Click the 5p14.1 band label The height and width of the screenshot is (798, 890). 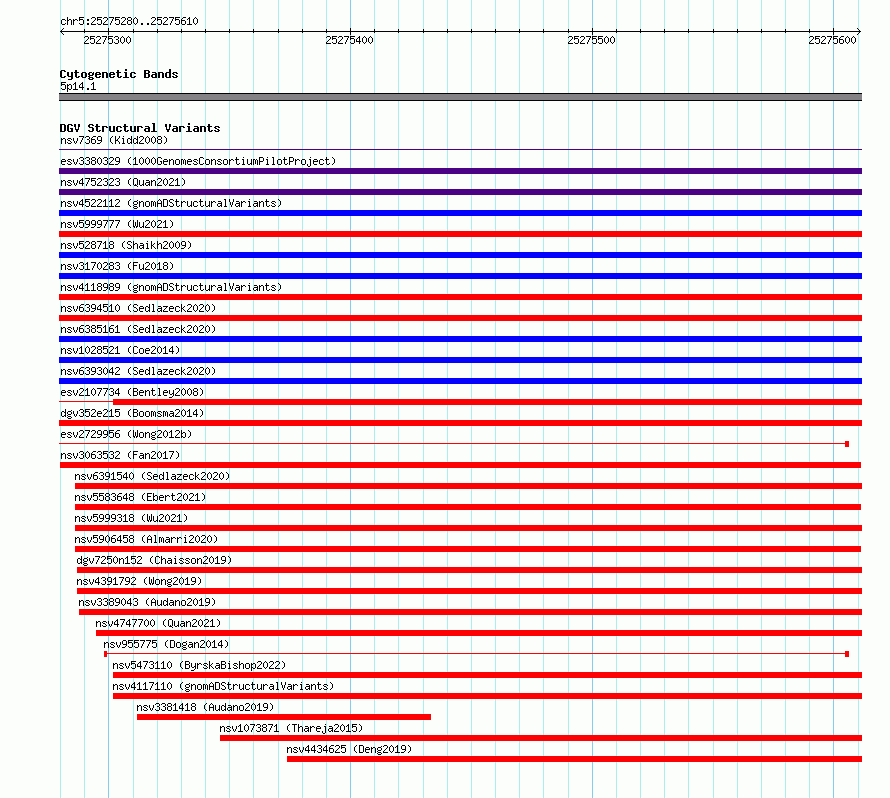coord(78,86)
